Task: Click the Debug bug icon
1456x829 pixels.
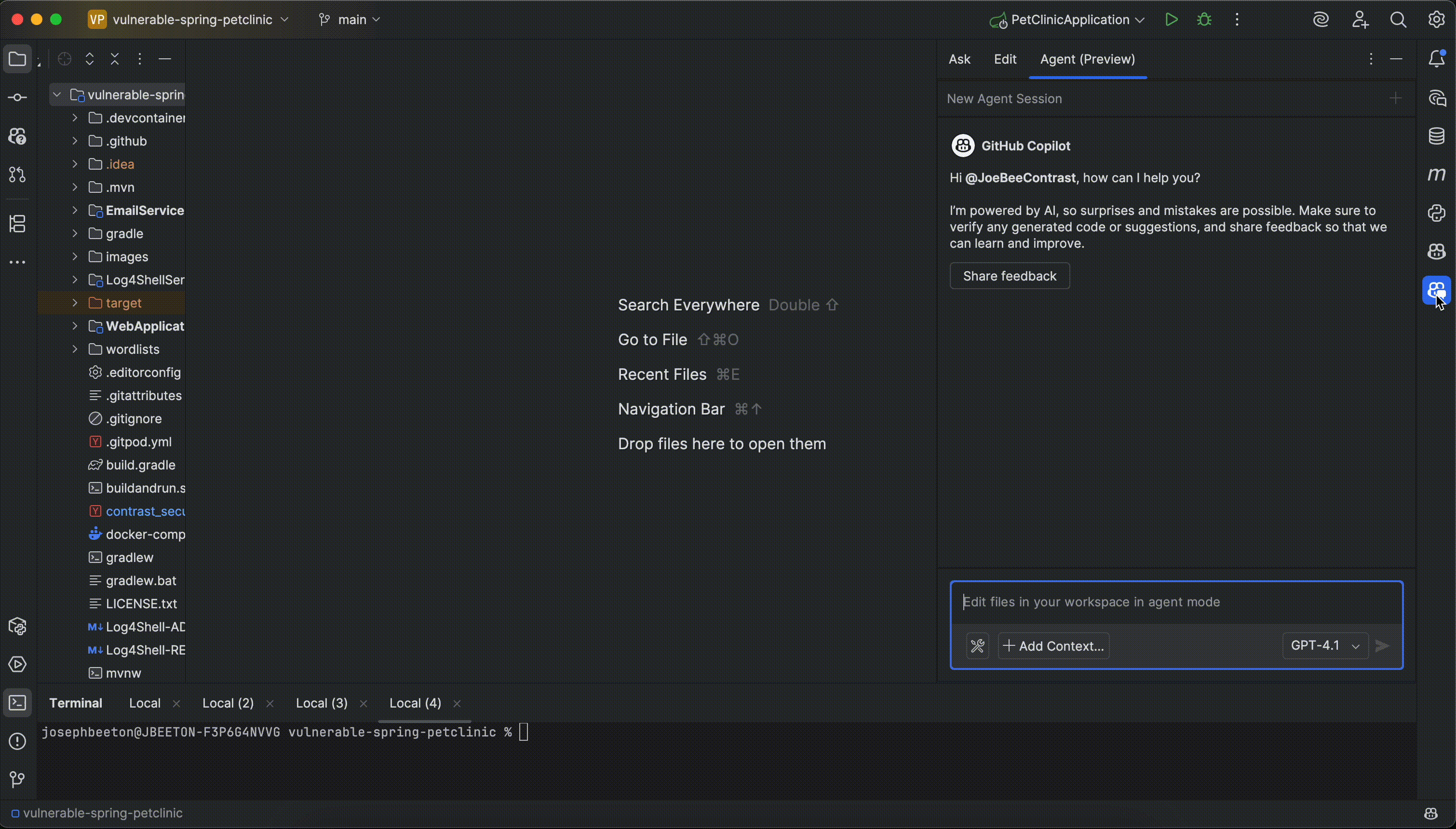Action: click(1204, 20)
